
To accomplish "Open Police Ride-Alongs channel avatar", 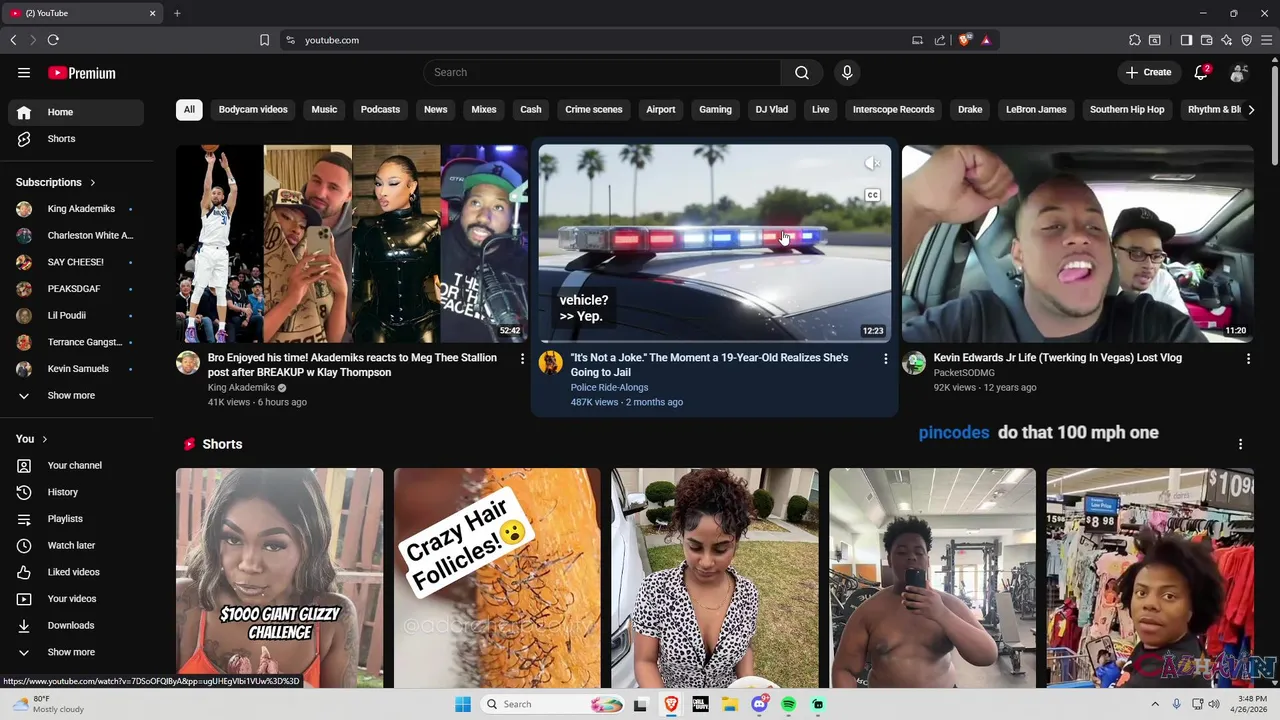I will pos(551,363).
